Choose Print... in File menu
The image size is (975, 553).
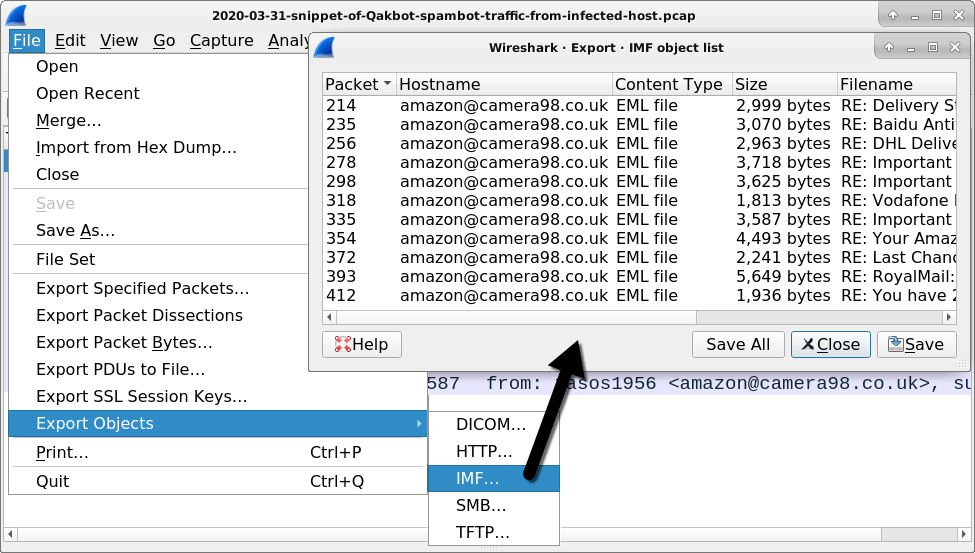218,452
